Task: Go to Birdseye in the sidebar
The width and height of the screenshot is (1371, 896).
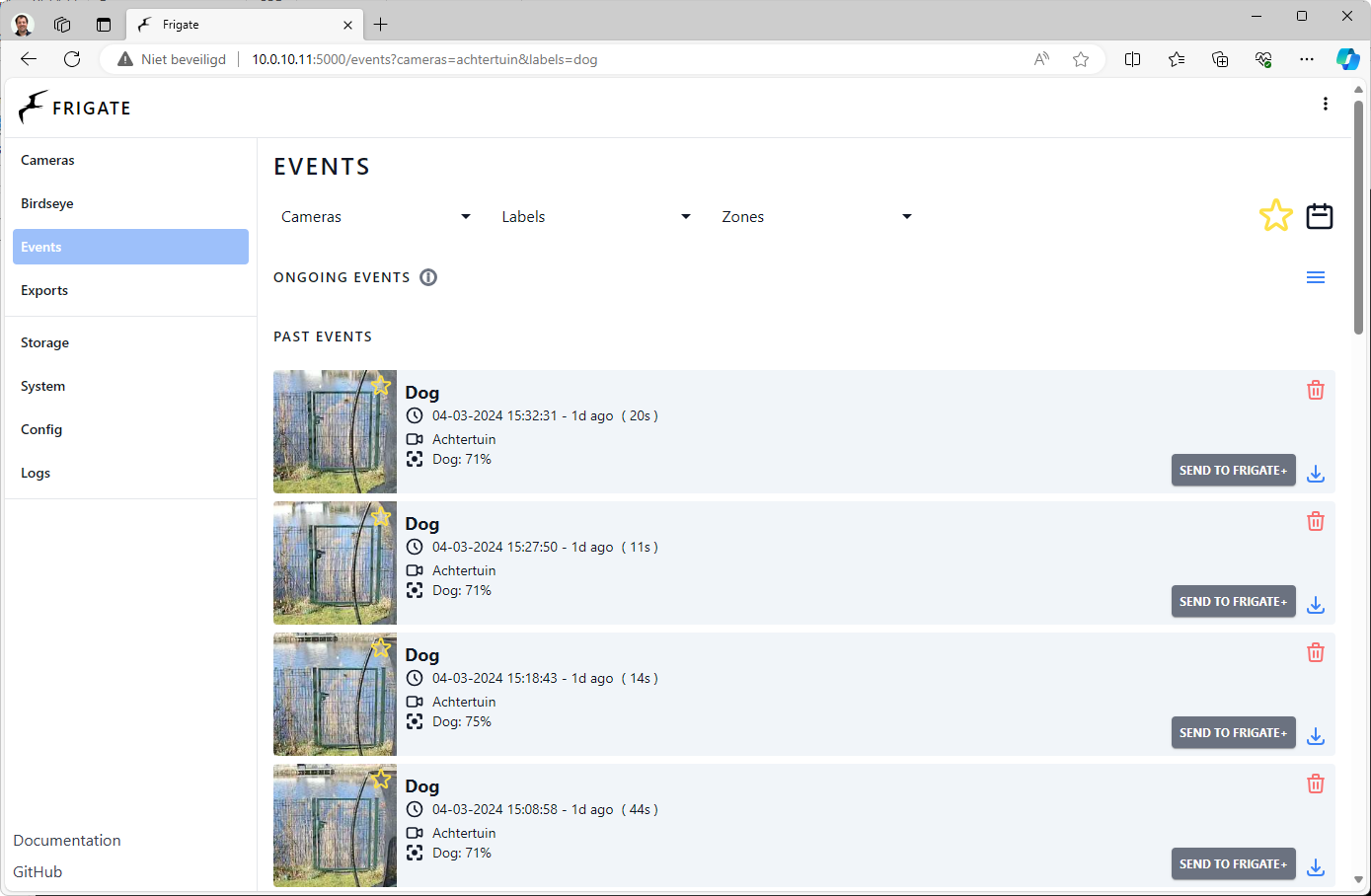Action: [47, 204]
